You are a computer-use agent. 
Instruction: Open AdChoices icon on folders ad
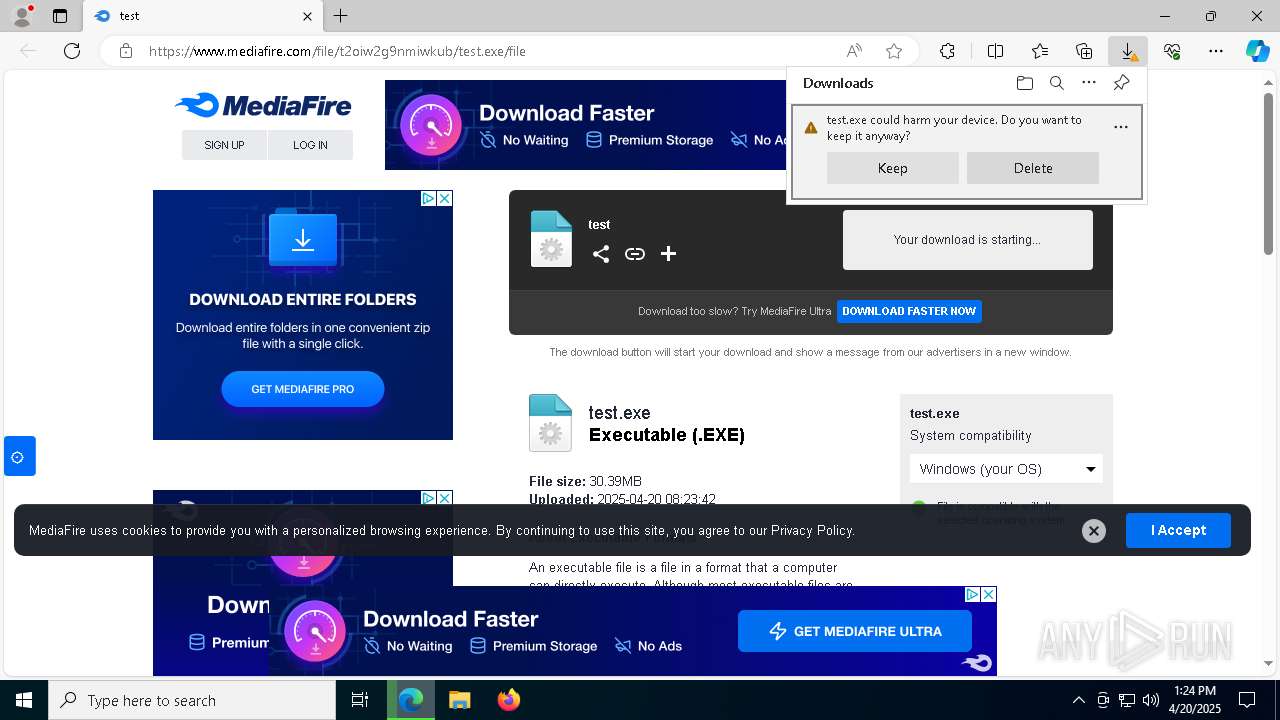click(428, 198)
